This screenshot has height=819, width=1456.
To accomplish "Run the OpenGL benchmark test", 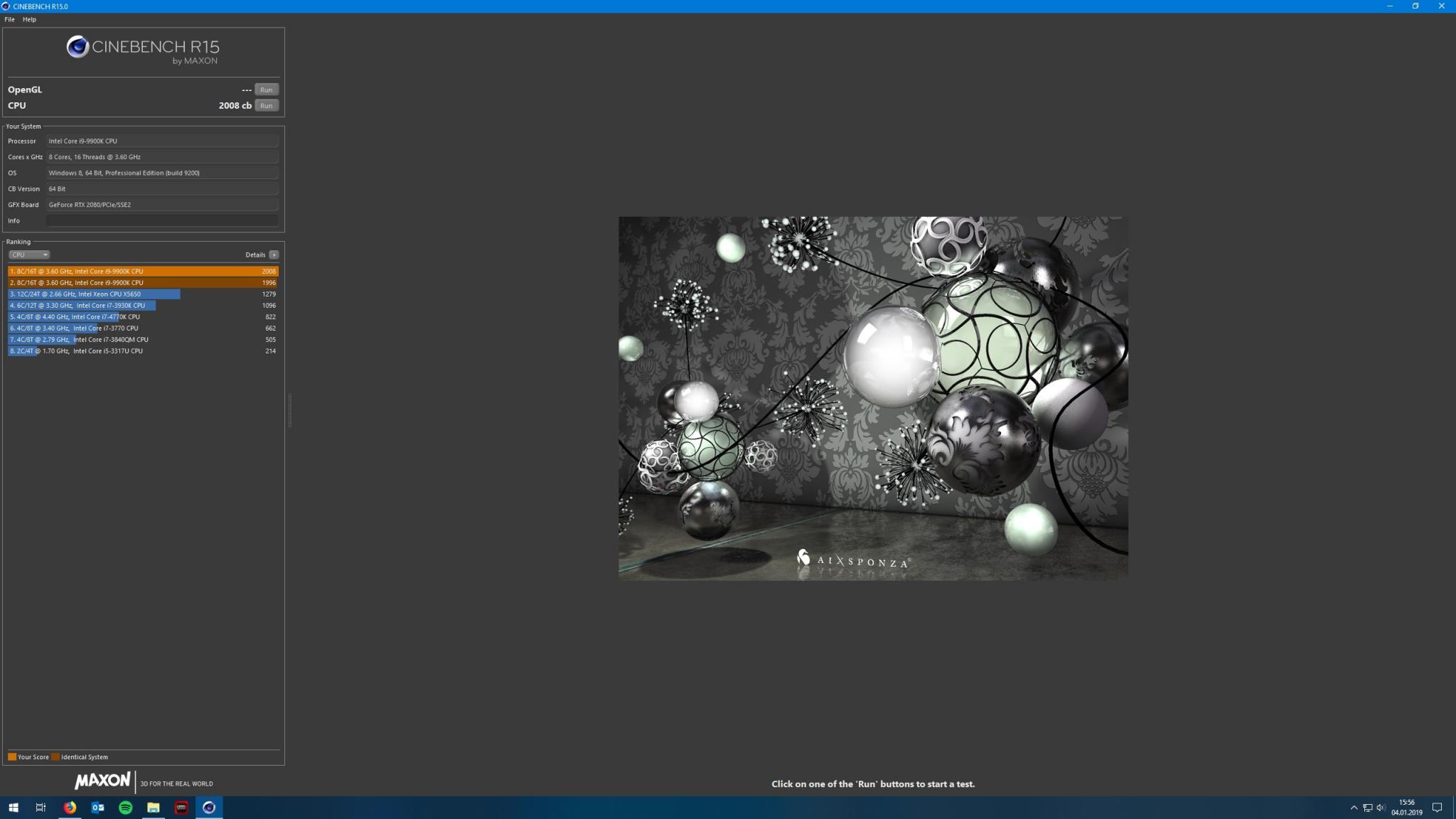I will [x=266, y=90].
